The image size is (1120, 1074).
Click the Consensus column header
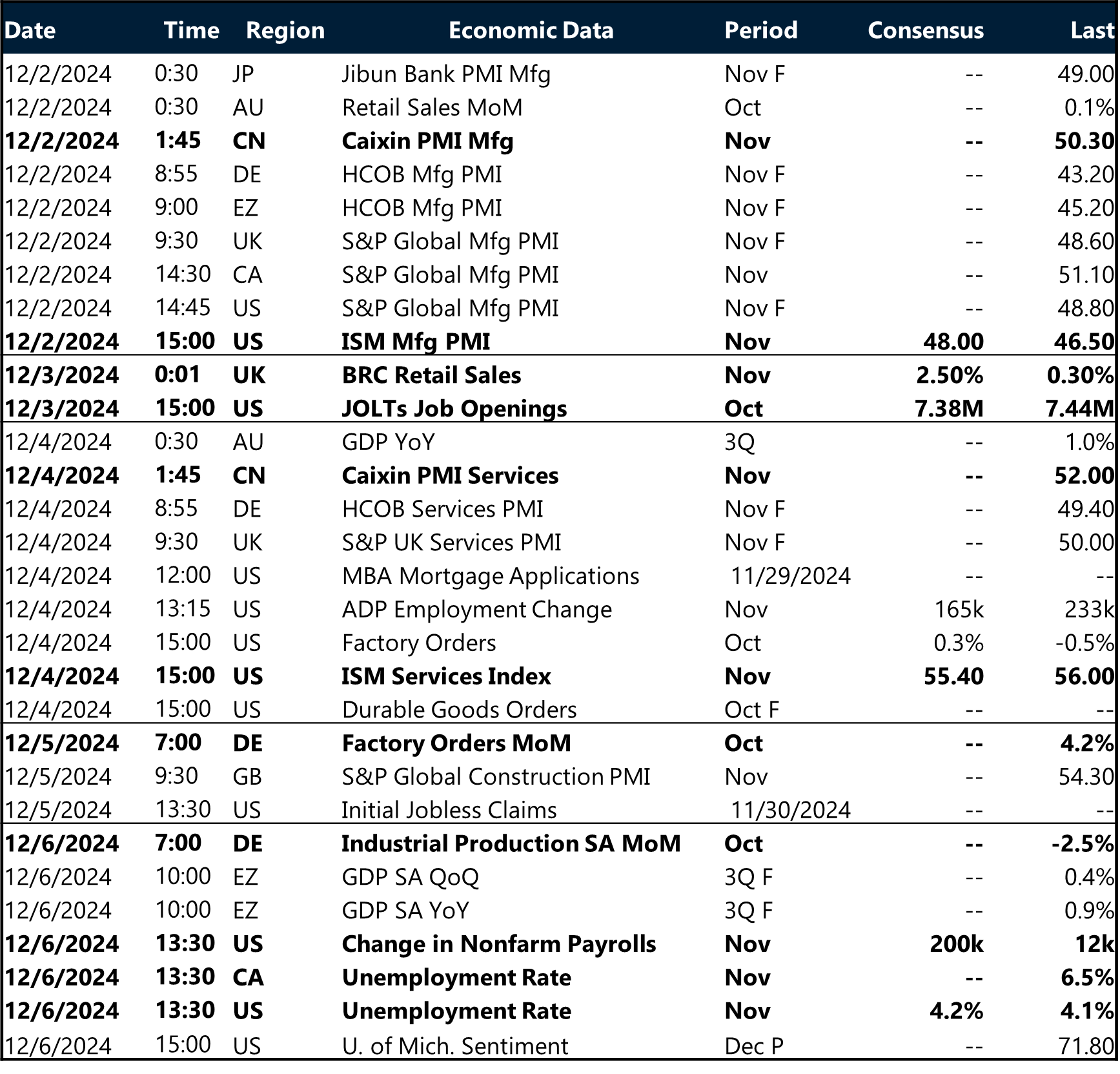coord(926,30)
